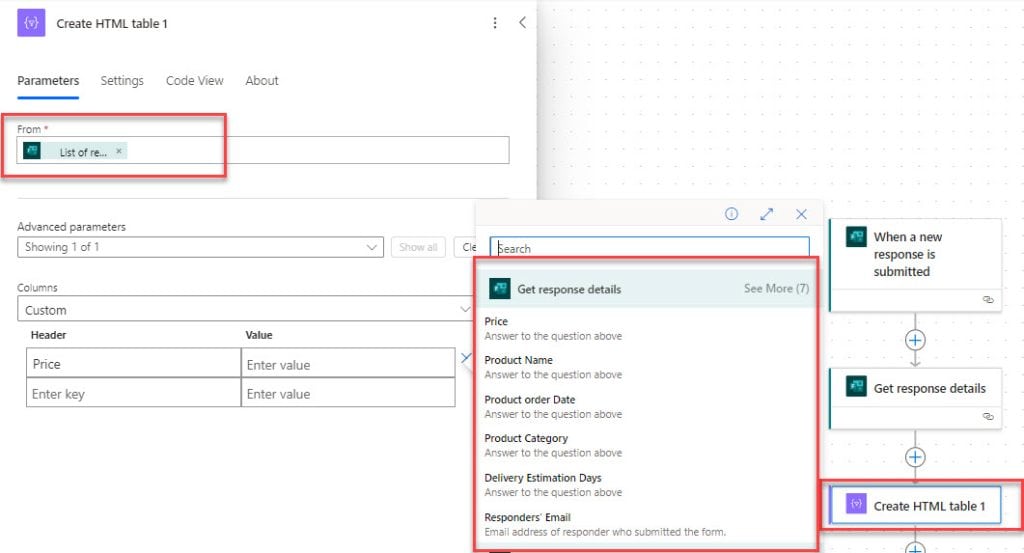Viewport: 1024px width, 553px height.
Task: Click the Forms icon on the trigger card
Action: point(856,236)
